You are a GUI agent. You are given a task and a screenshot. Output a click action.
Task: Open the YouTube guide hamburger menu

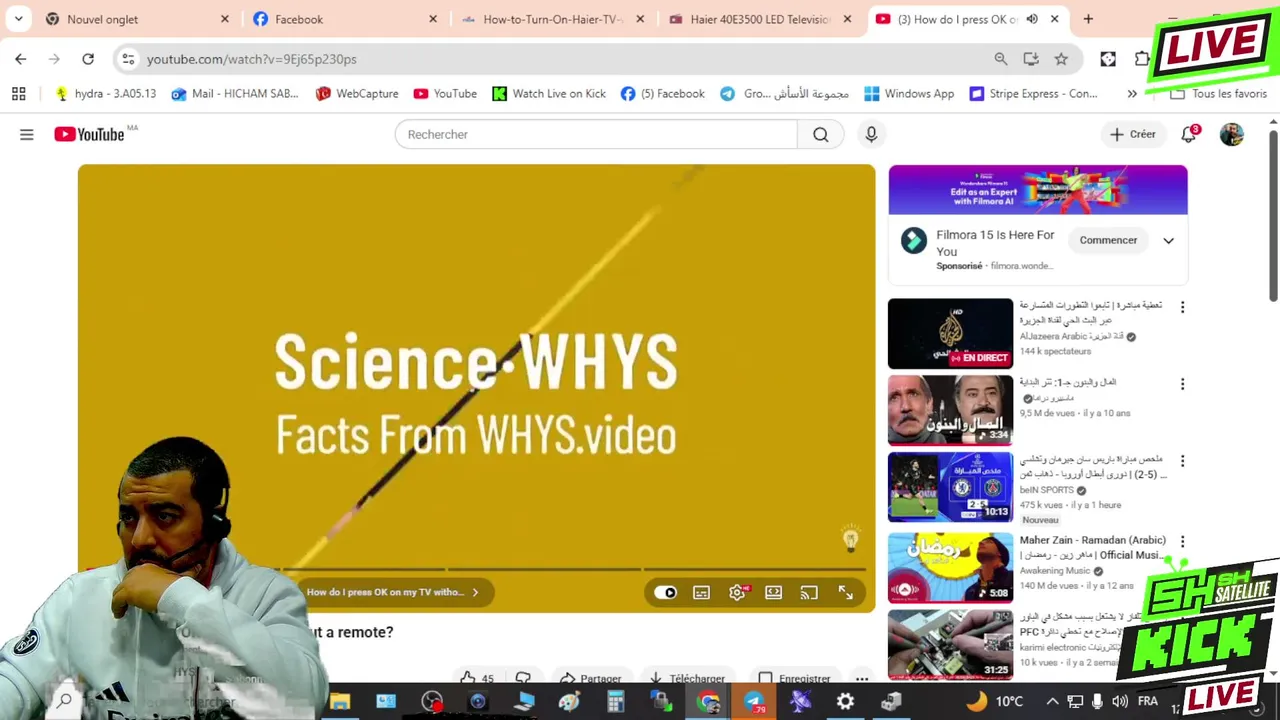[27, 134]
